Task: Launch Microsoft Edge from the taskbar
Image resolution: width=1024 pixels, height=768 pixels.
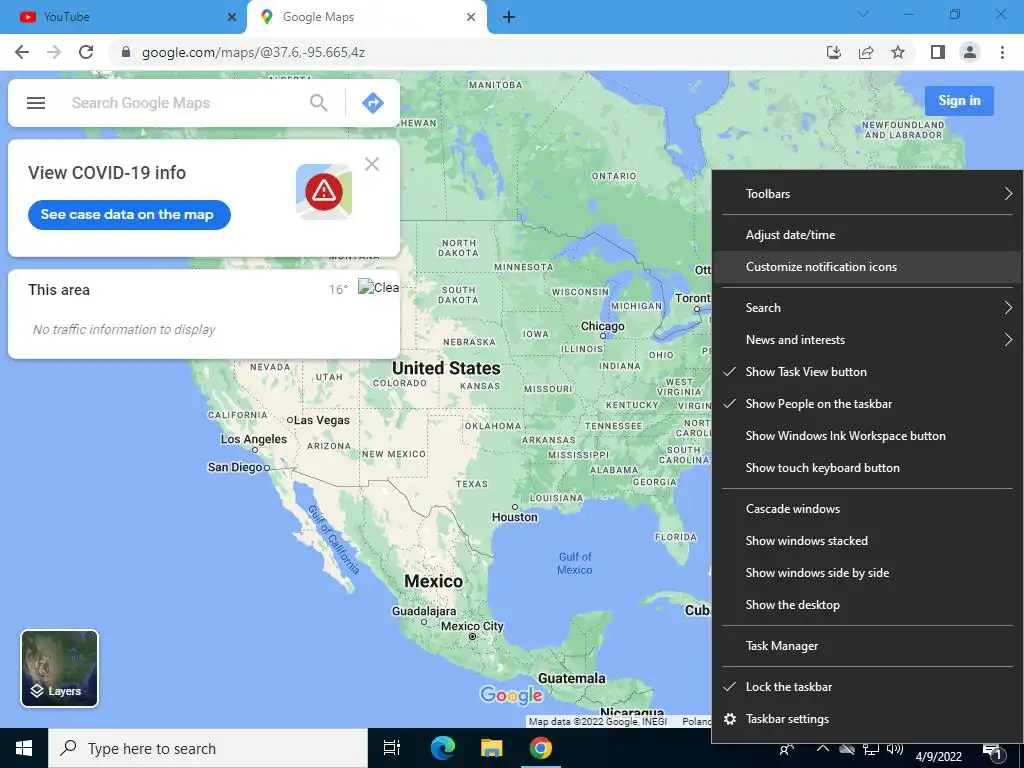Action: tap(443, 748)
